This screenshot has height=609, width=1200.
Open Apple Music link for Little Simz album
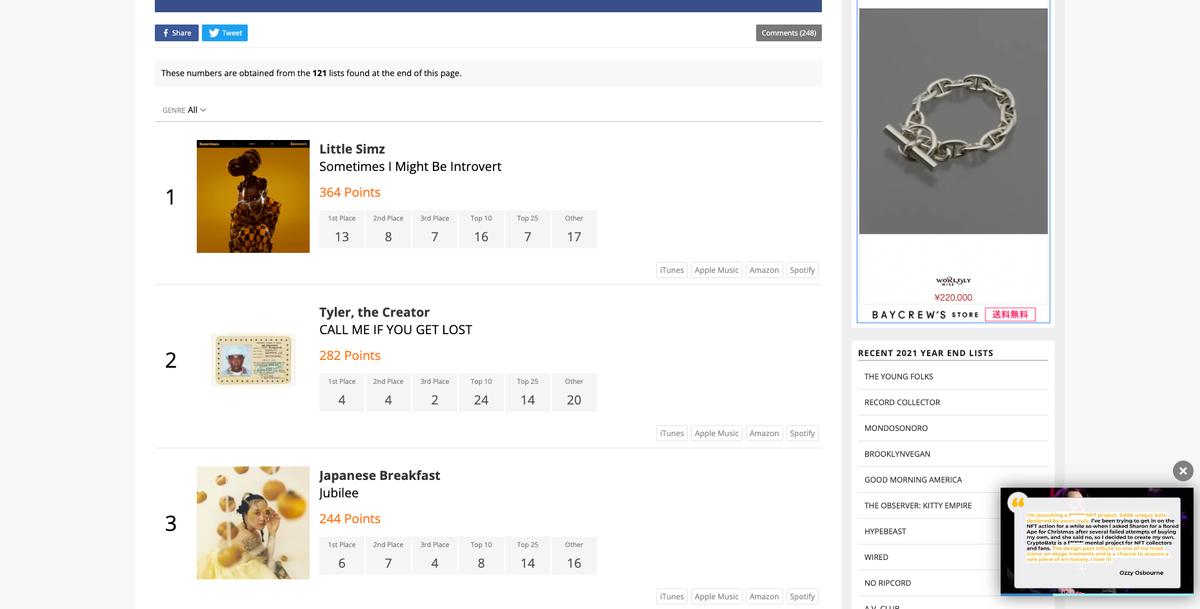tap(717, 270)
